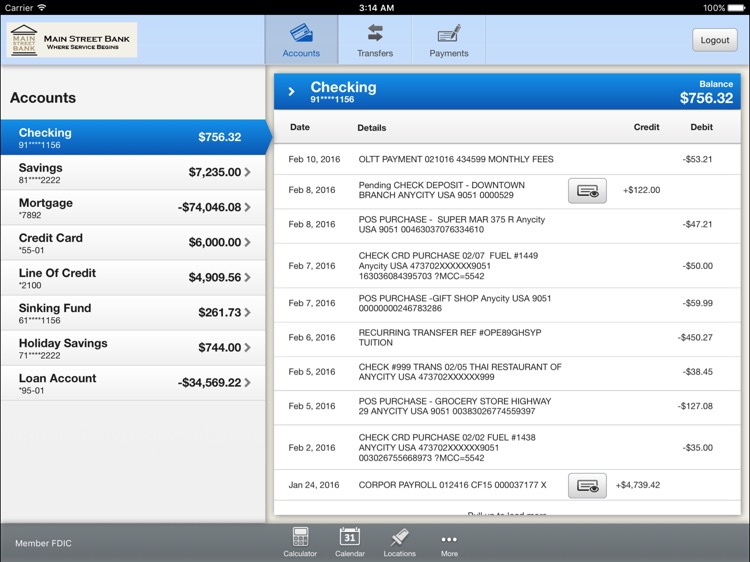Open CHECK CRD PURCHASE FUEL #1449 transaction
Viewport: 750px width, 562px height.
coord(507,266)
